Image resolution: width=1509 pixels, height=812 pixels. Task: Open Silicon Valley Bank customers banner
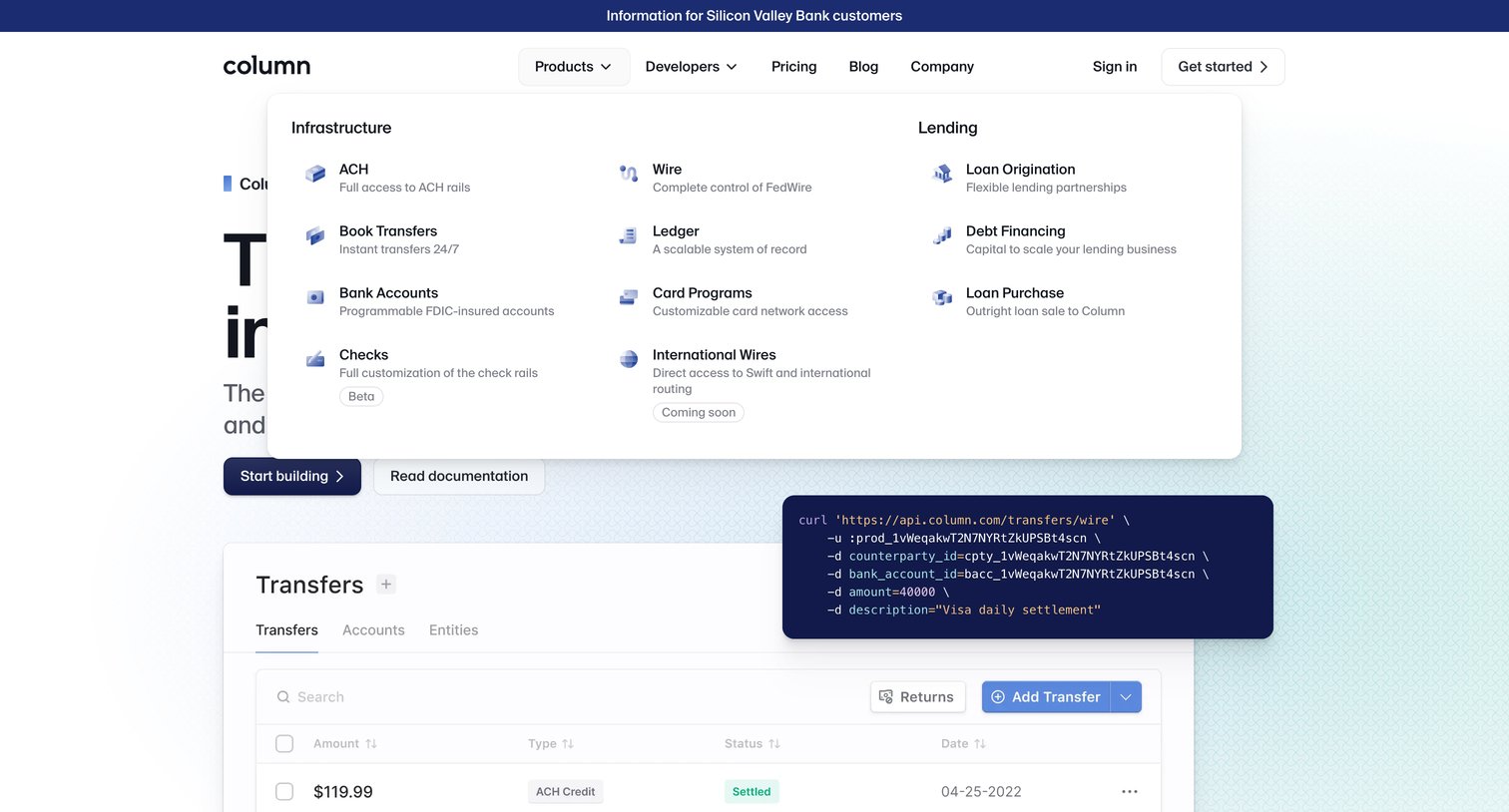point(754,16)
